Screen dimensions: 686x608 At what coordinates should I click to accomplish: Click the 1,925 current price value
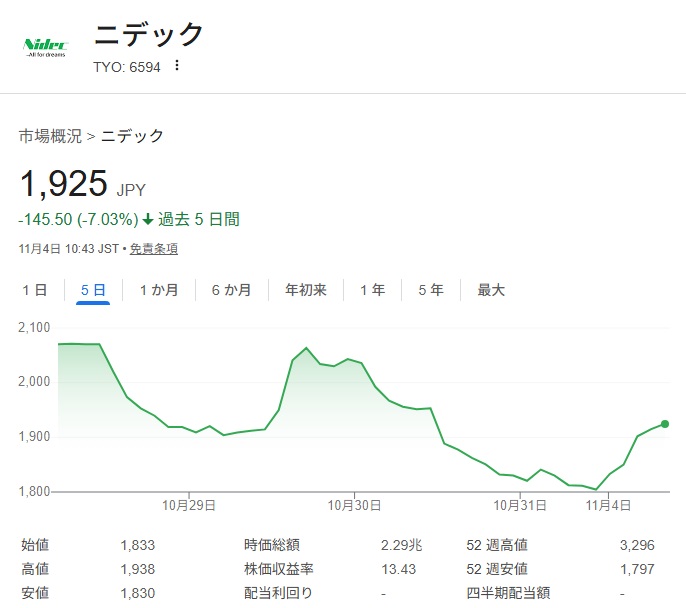(x=64, y=184)
